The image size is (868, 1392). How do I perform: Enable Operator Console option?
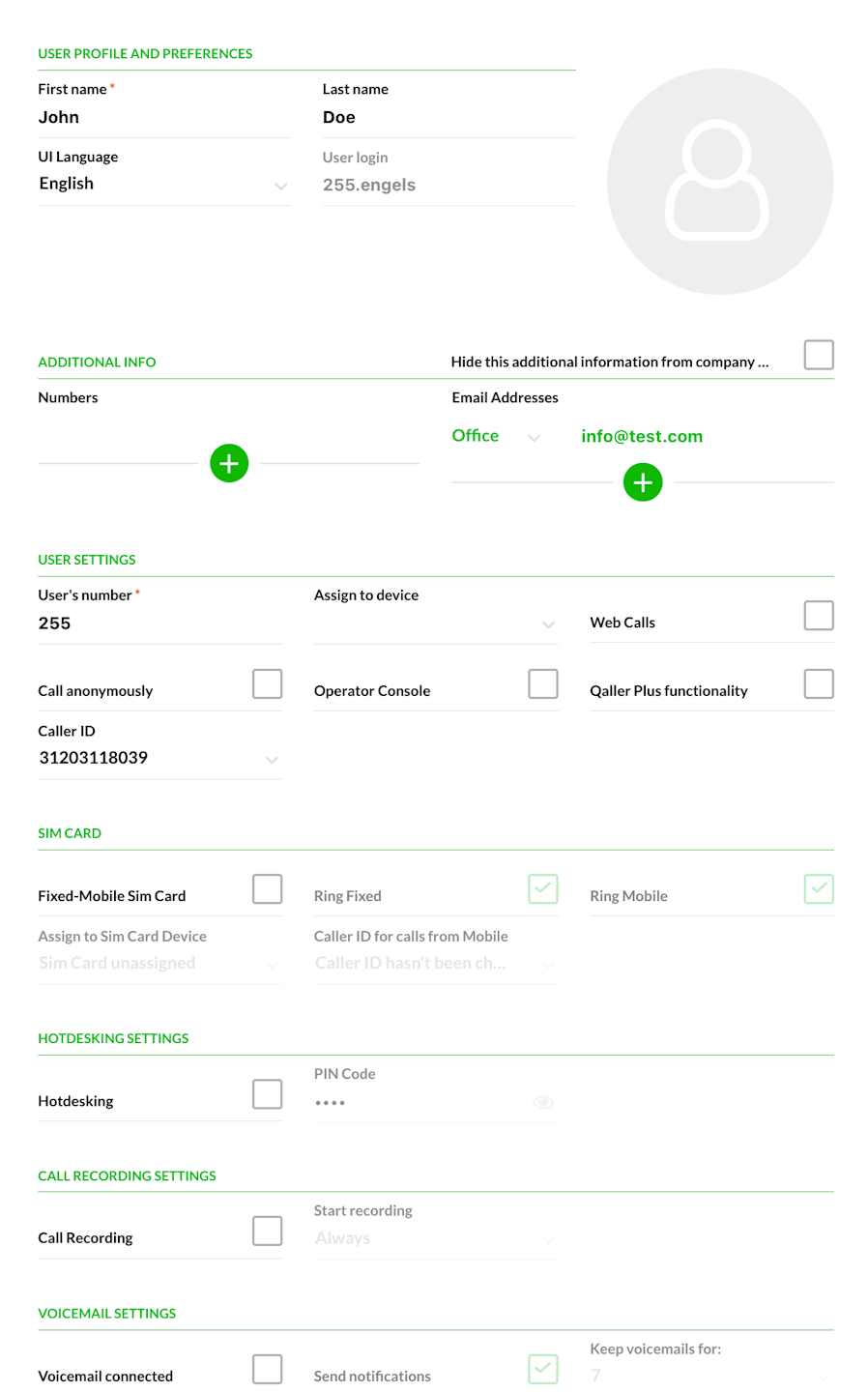[x=542, y=684]
